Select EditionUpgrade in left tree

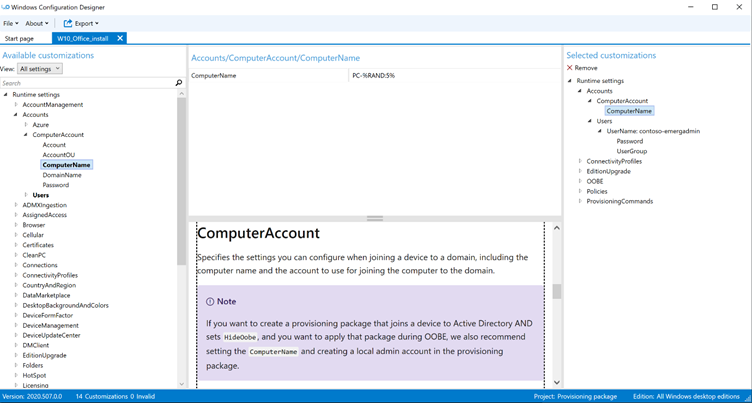coord(44,356)
